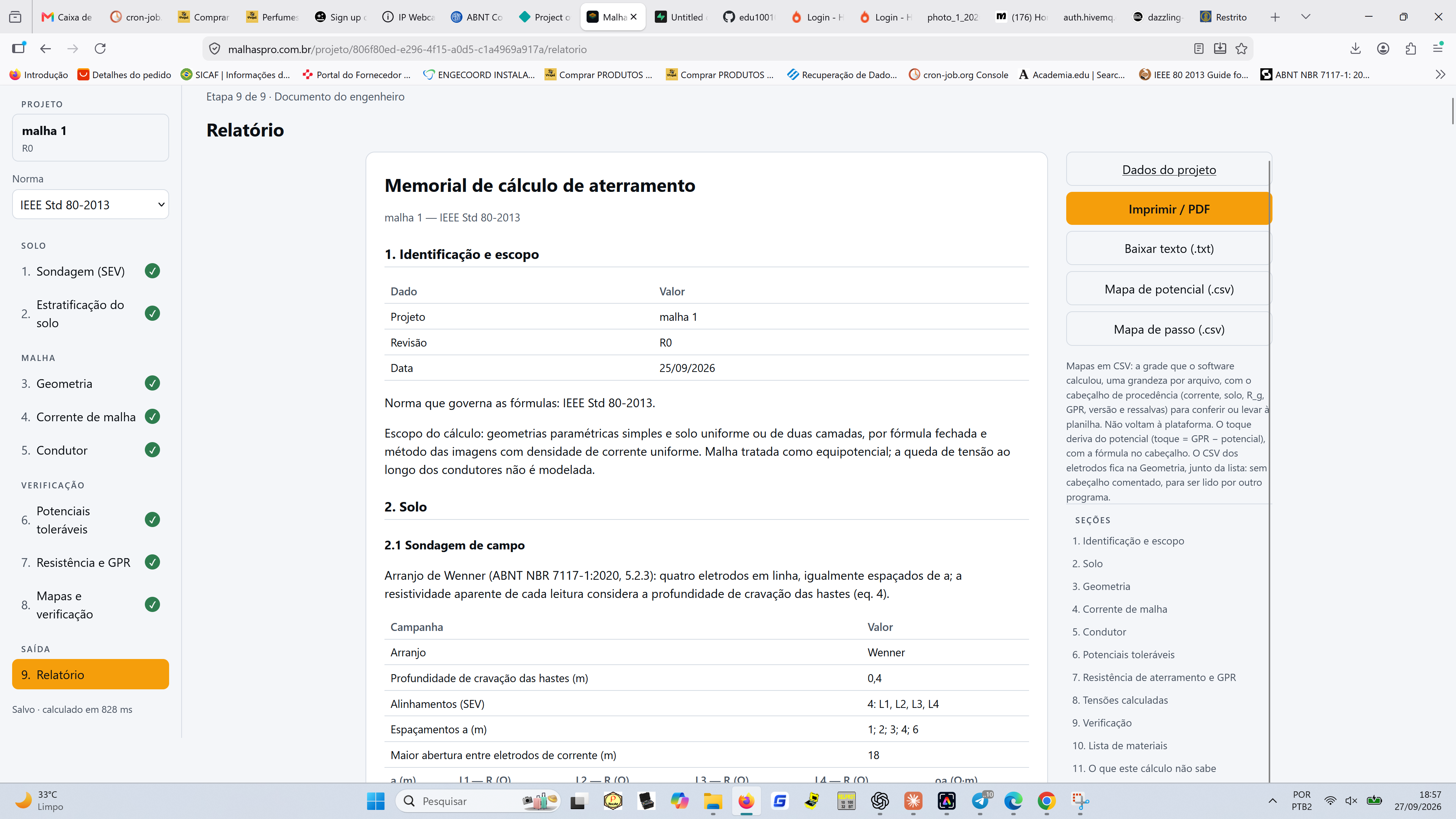The height and width of the screenshot is (819, 1456).
Task: Go back with the browser back arrow
Action: click(x=46, y=49)
